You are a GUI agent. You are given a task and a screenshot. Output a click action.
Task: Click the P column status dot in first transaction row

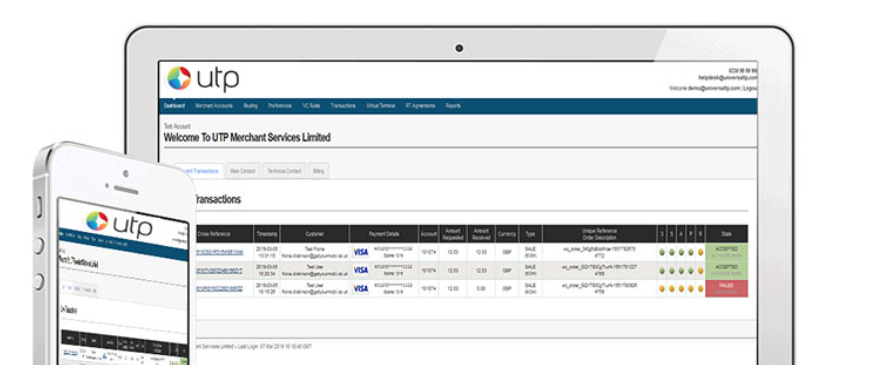click(x=691, y=252)
